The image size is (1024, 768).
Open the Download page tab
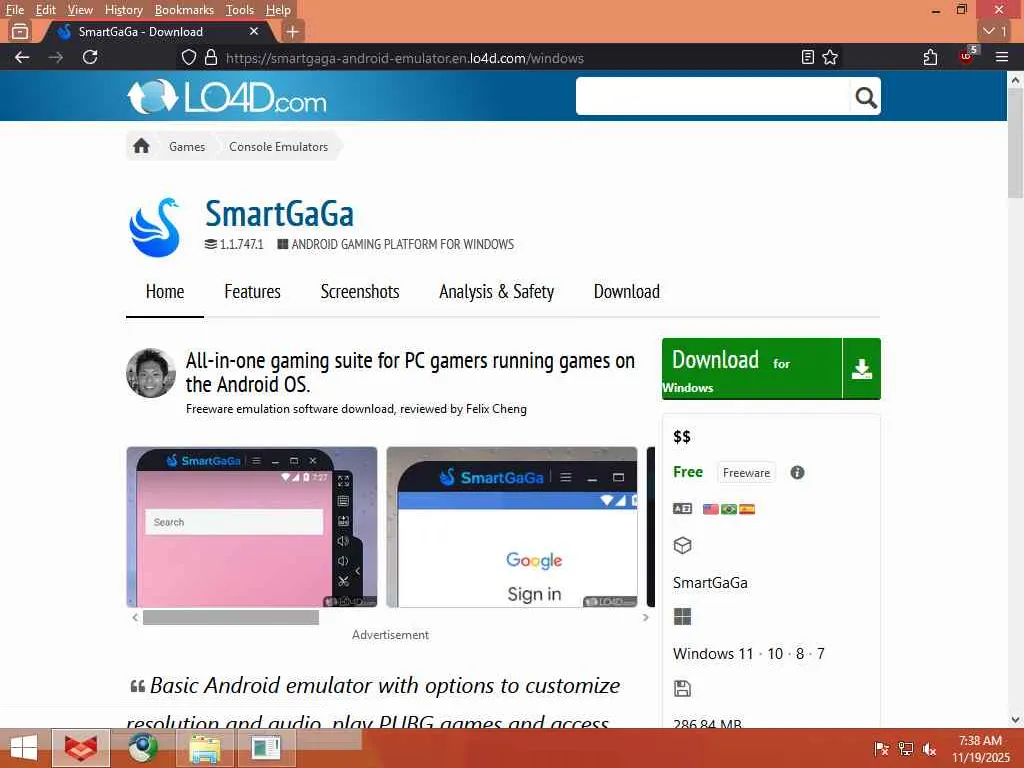626,291
